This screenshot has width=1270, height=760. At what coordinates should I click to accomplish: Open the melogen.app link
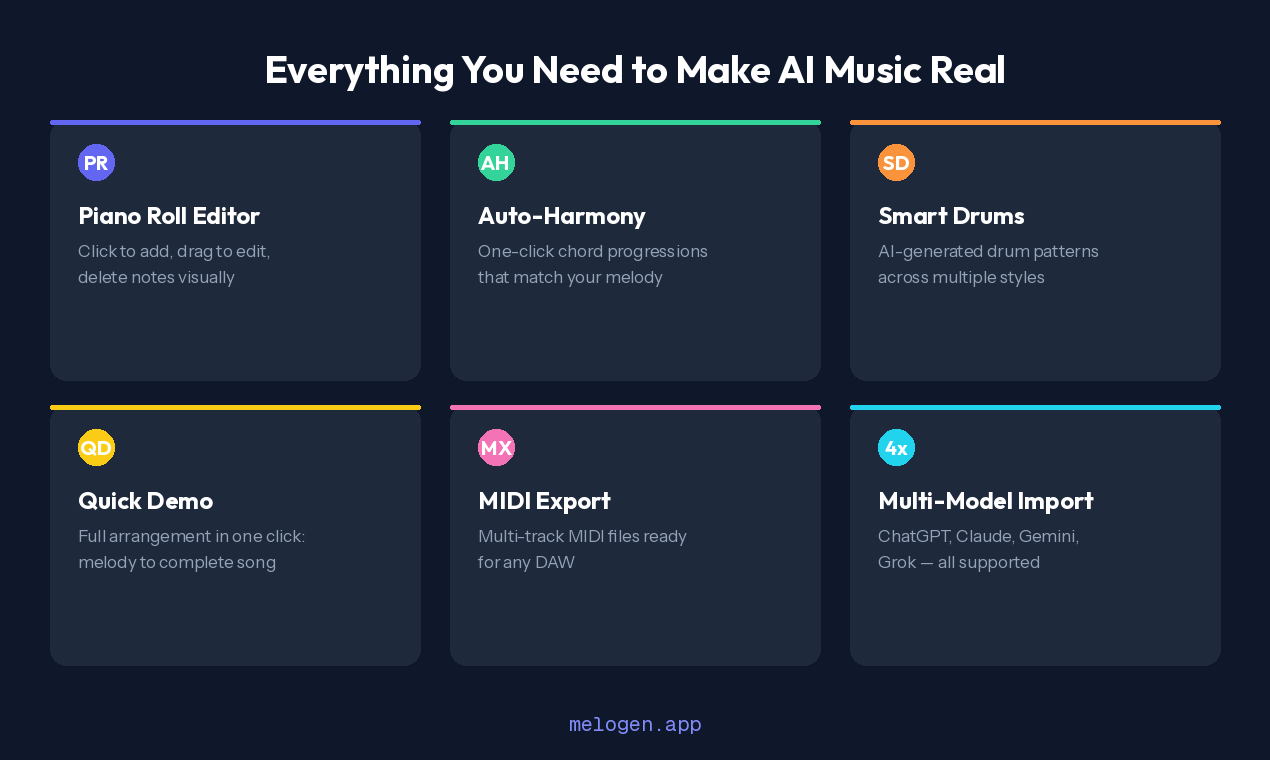635,724
